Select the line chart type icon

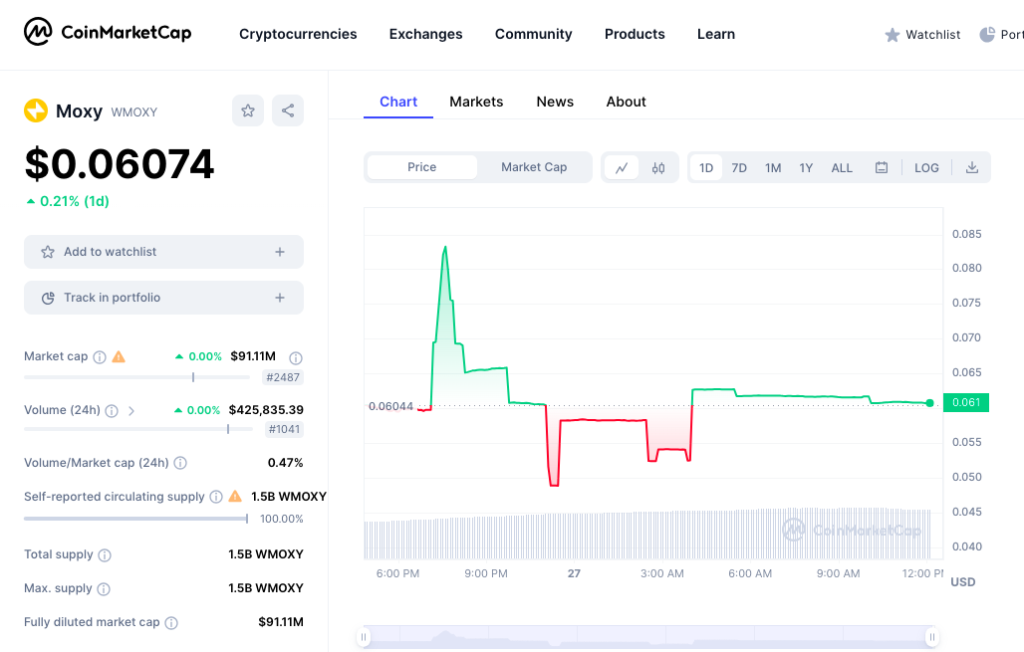(621, 167)
